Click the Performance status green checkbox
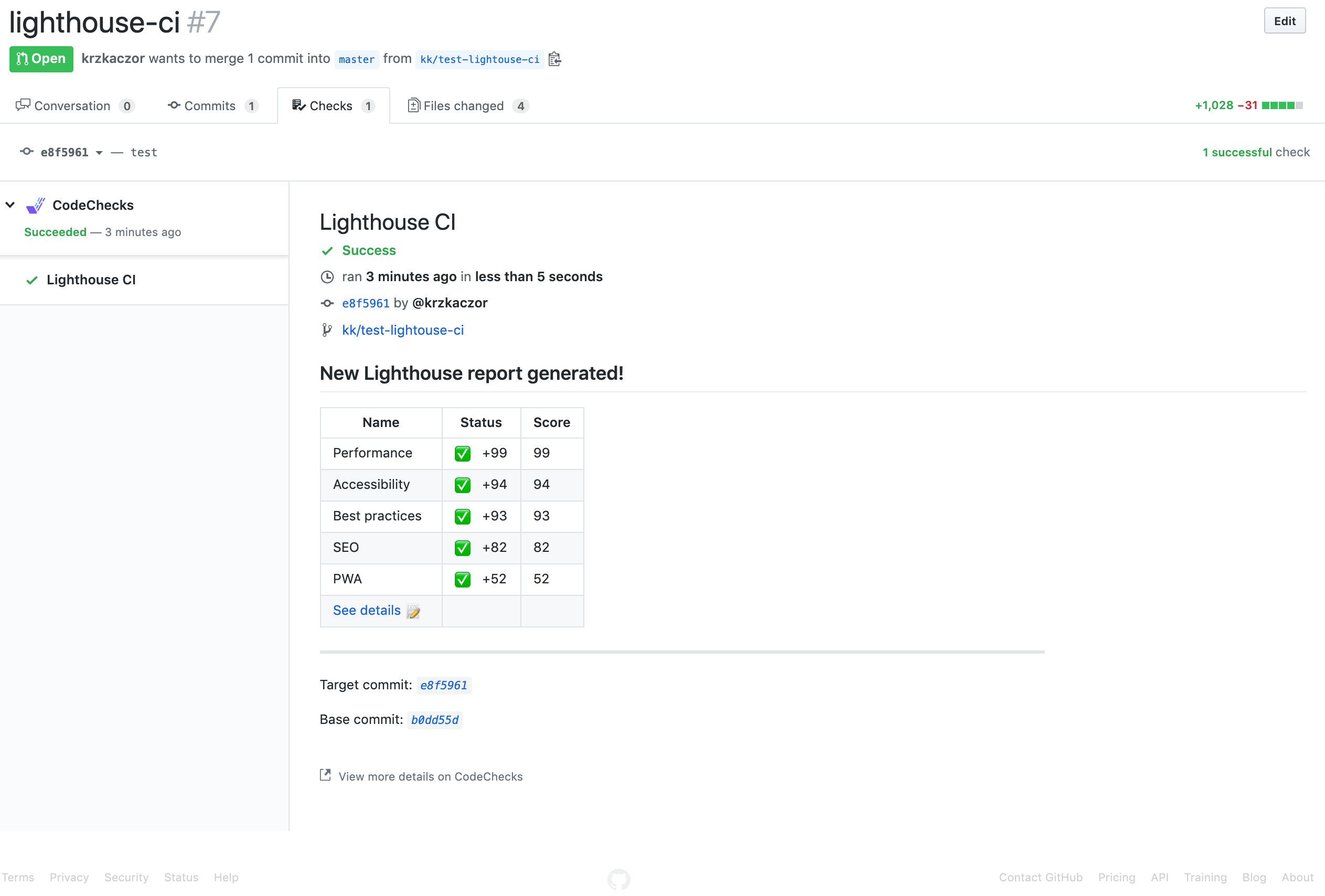 462,453
